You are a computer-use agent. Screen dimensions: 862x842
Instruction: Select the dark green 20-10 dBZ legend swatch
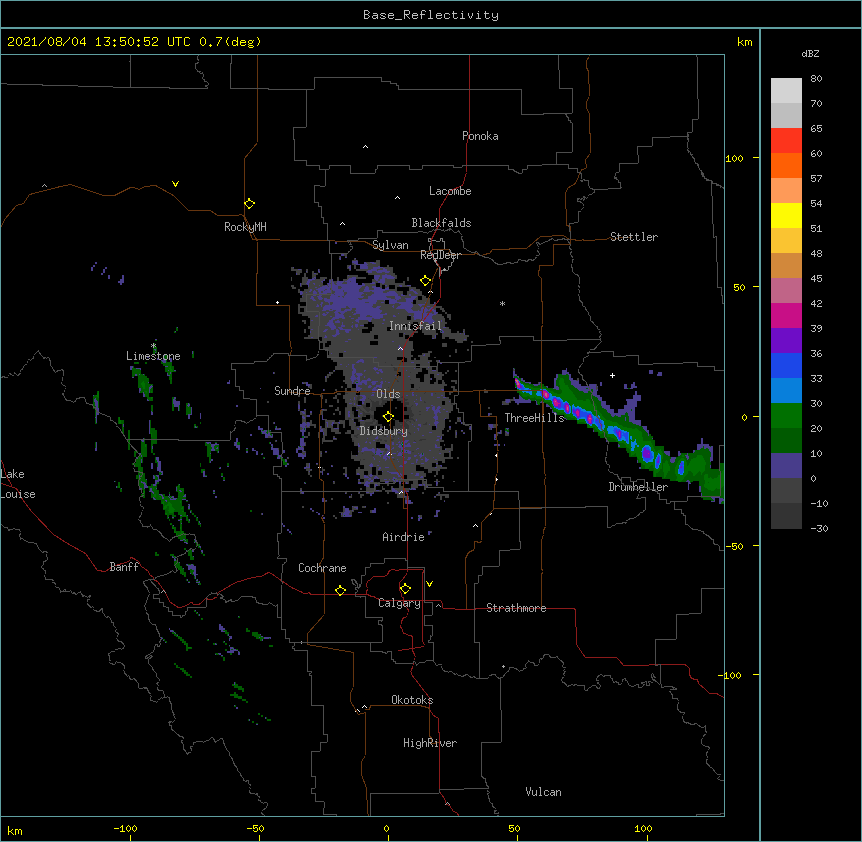coord(786,441)
